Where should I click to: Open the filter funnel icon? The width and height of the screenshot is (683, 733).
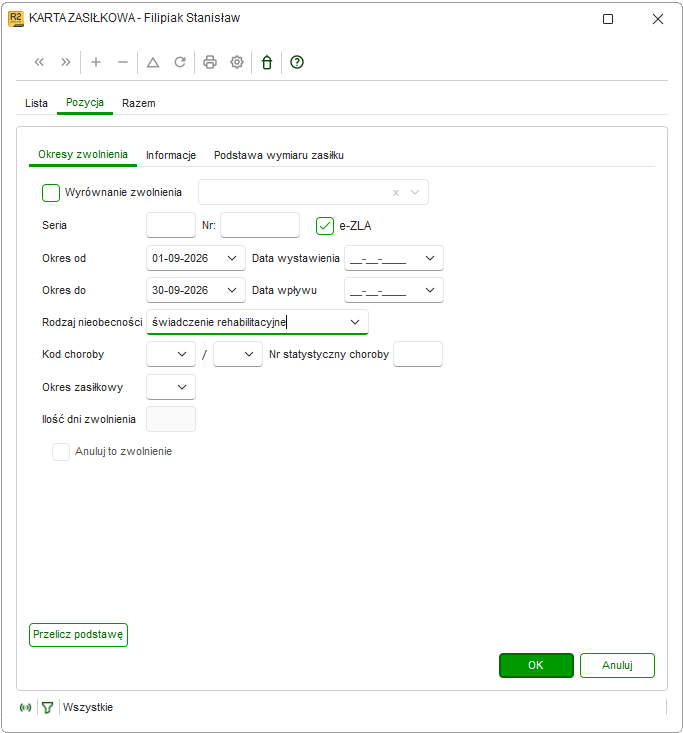pos(48,707)
